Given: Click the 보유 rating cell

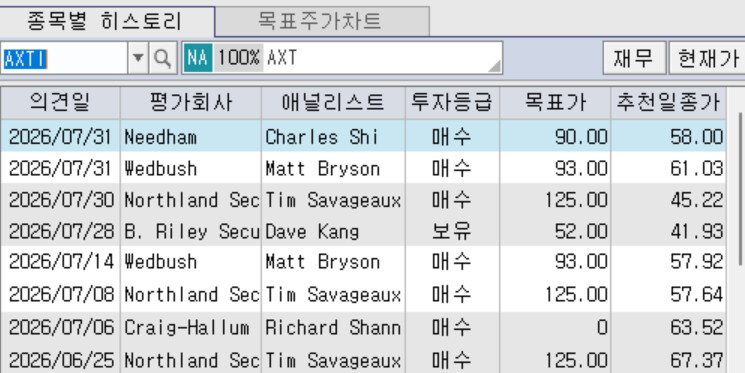Looking at the screenshot, I should 451,231.
